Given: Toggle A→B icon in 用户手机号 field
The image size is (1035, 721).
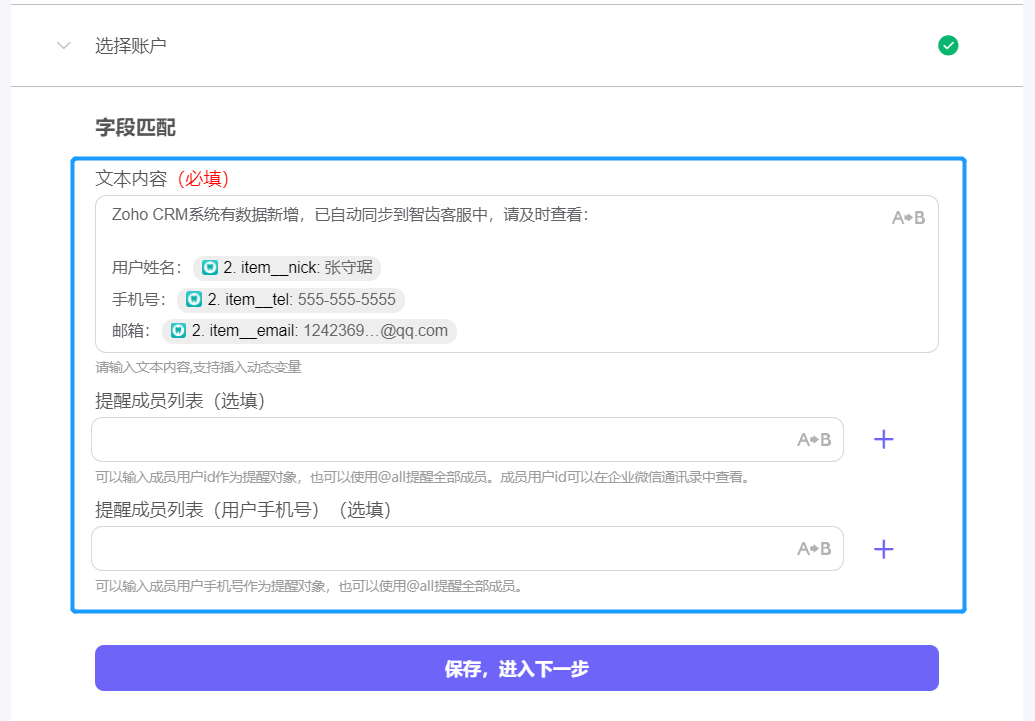Looking at the screenshot, I should click(x=814, y=549).
